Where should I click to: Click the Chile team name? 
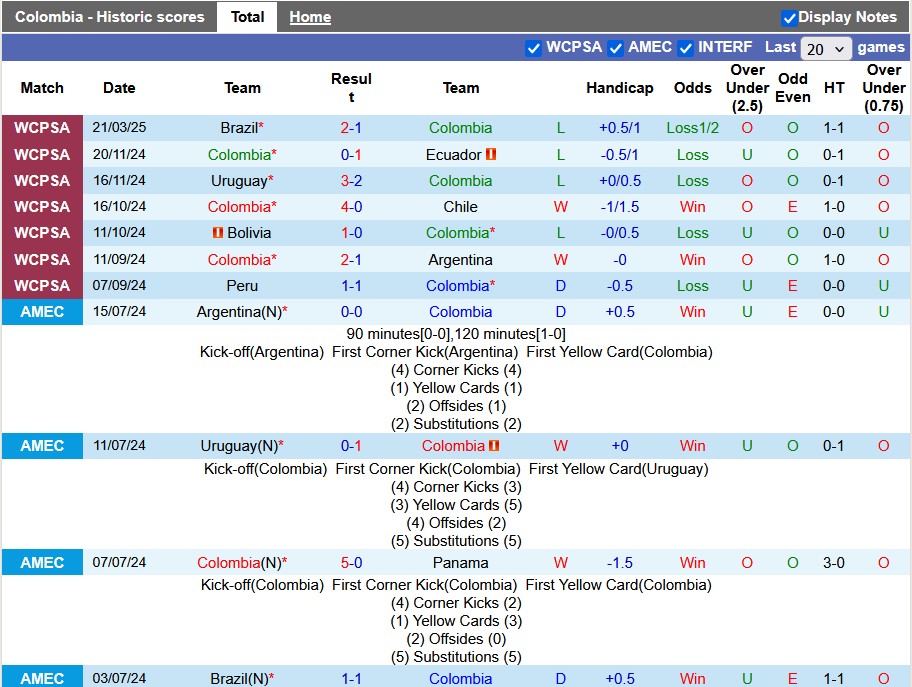[460, 207]
